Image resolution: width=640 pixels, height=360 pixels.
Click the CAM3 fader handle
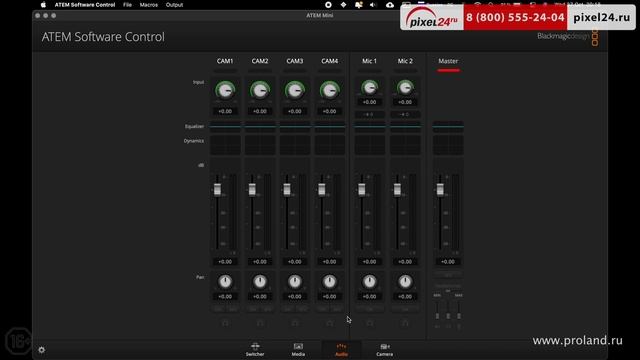287,189
